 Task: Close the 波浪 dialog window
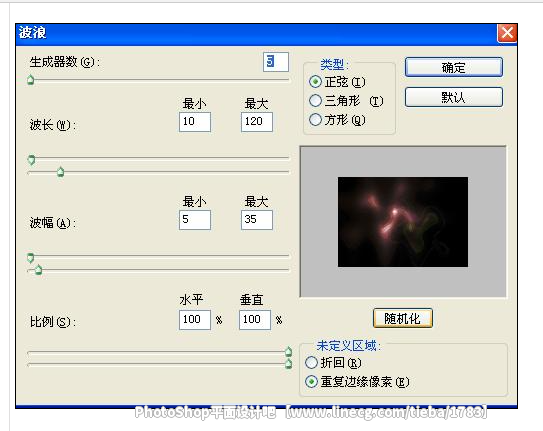pyautogui.click(x=507, y=33)
